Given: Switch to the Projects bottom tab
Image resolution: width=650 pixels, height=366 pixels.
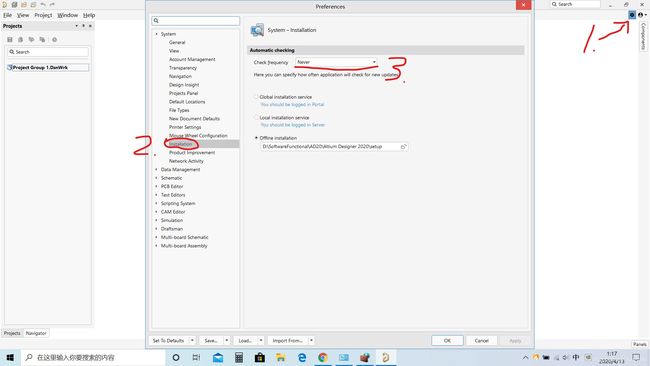Looking at the screenshot, I should point(12,333).
